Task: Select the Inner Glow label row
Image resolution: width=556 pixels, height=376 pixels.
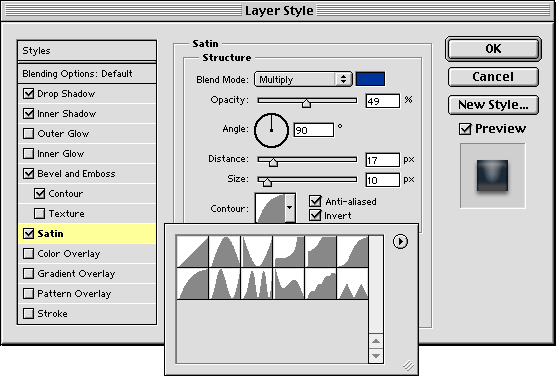Action: point(87,154)
